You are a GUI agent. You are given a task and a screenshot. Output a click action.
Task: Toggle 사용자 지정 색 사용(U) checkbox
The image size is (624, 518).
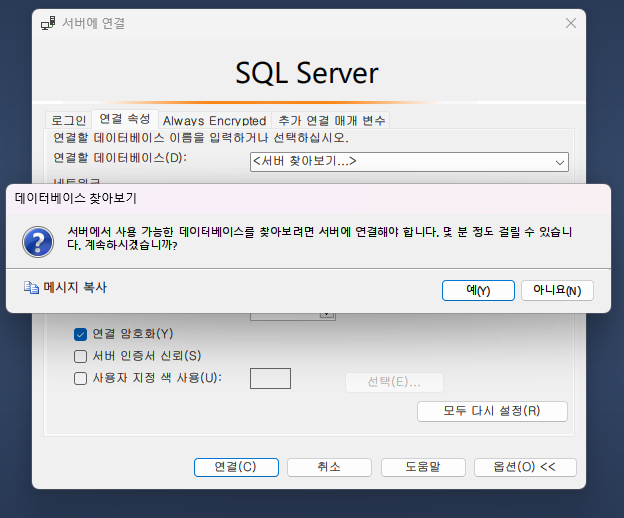click(x=80, y=378)
